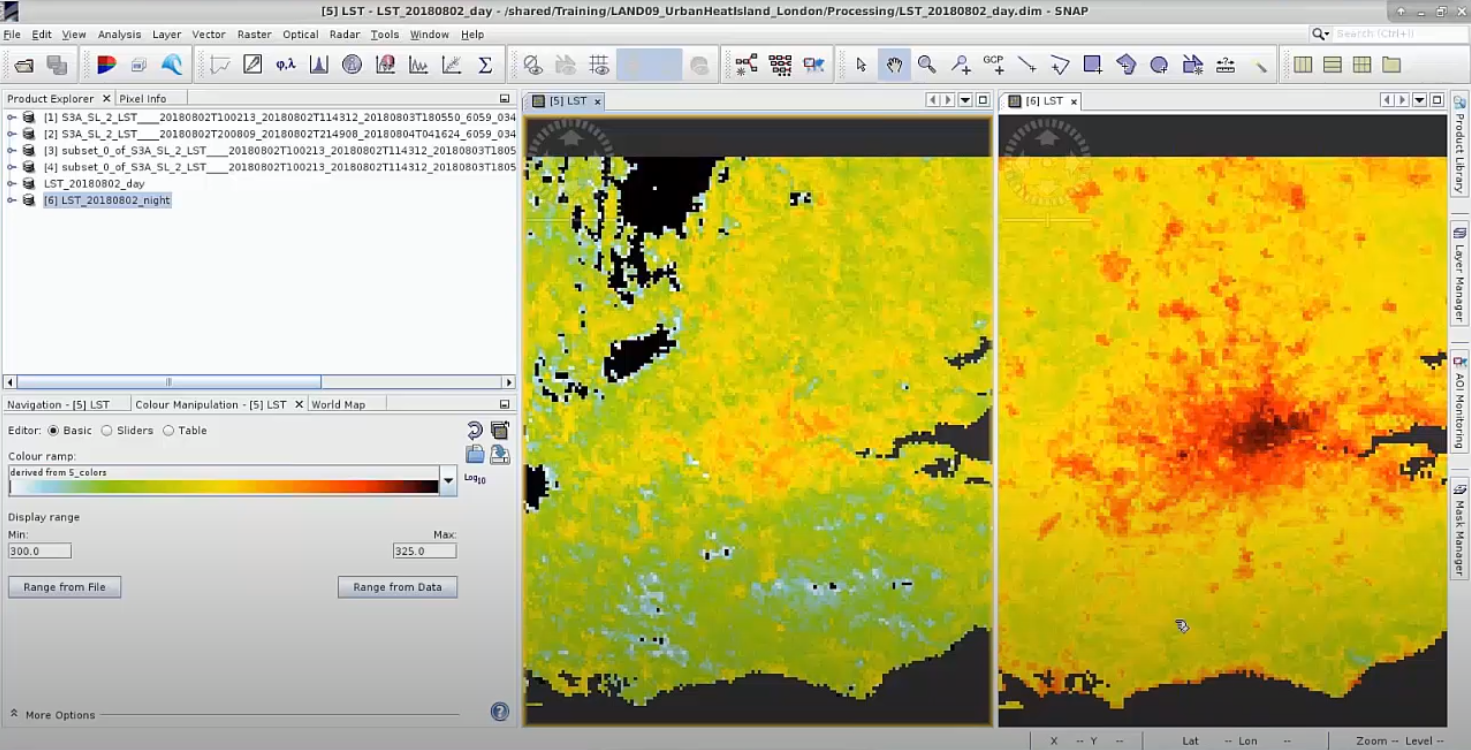Open the scatter plot tool

point(451,65)
